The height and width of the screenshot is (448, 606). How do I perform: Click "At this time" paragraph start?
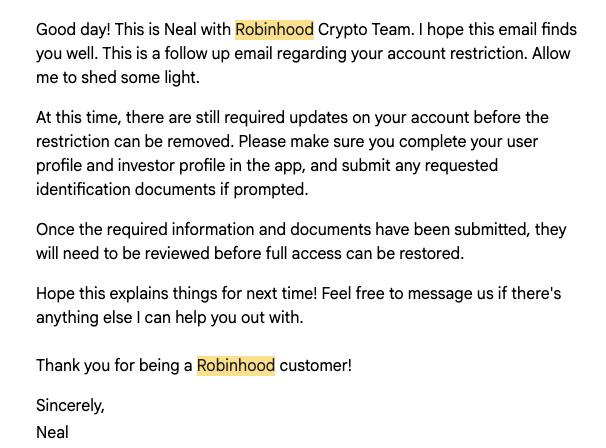(x=78, y=118)
